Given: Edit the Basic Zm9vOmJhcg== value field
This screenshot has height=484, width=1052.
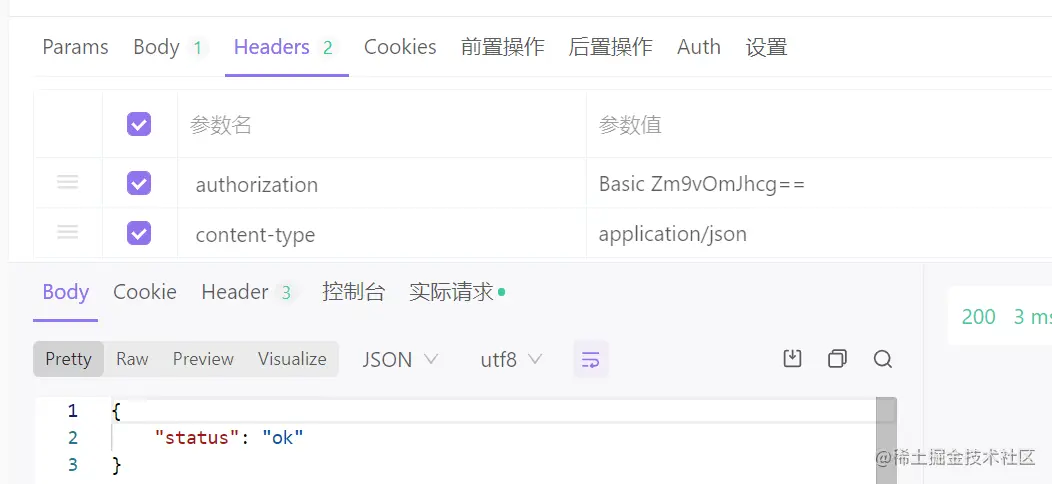Looking at the screenshot, I should click(819, 183).
